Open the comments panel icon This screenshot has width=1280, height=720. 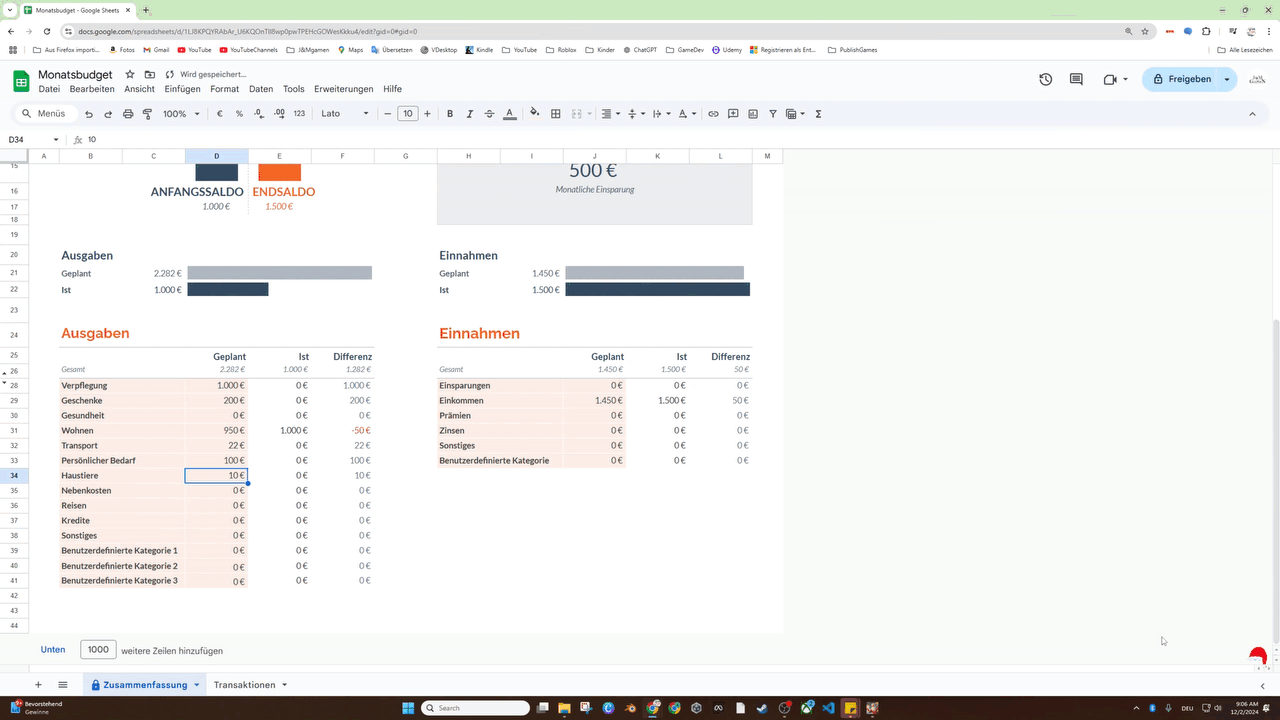pyautogui.click(x=1076, y=79)
